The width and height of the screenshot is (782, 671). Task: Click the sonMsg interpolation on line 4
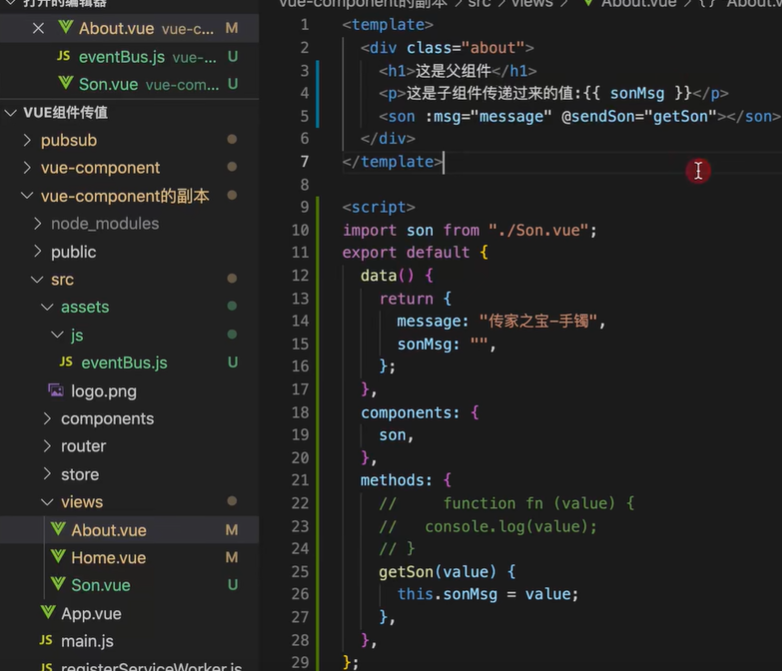[637, 93]
